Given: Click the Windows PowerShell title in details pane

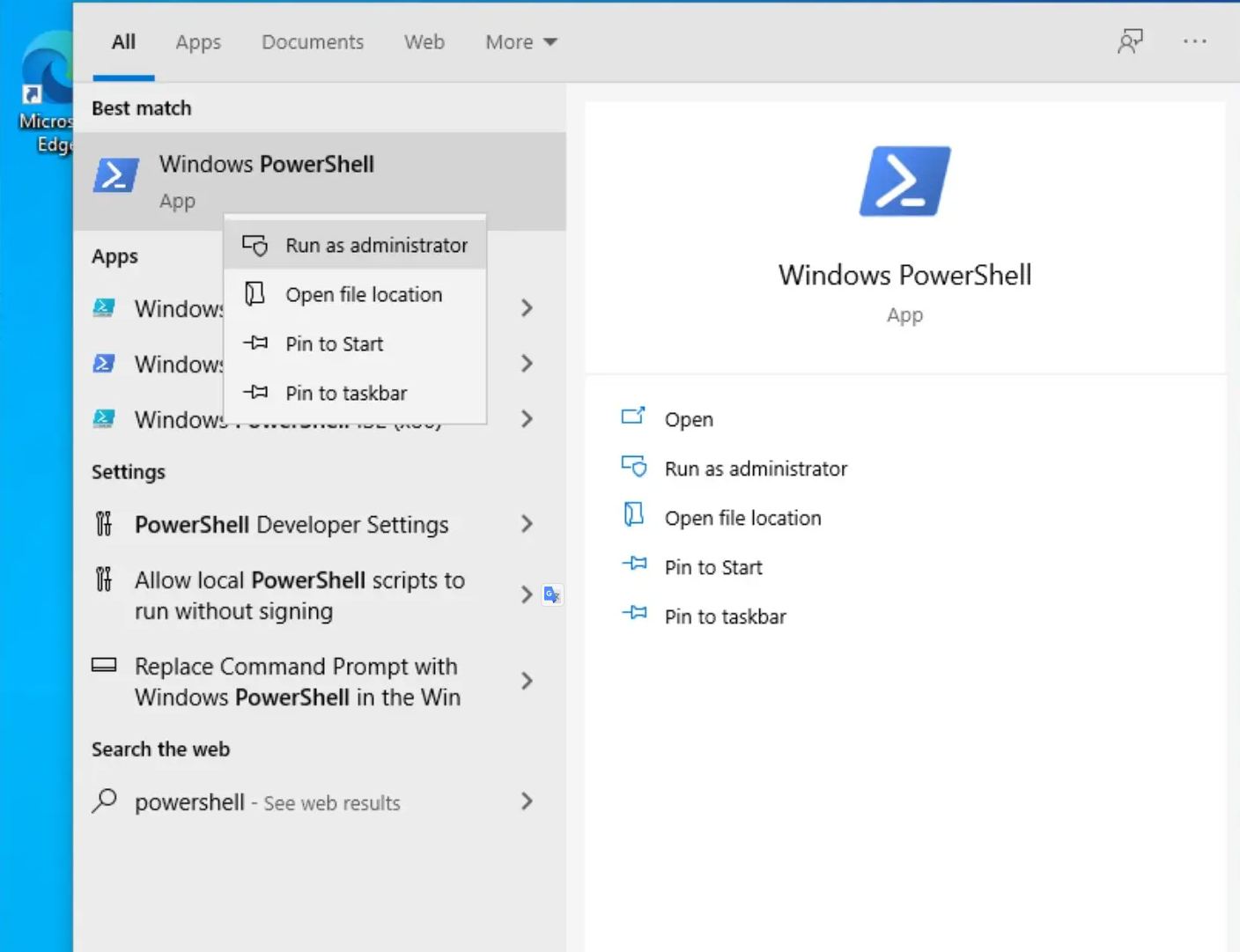Looking at the screenshot, I should pos(905,275).
